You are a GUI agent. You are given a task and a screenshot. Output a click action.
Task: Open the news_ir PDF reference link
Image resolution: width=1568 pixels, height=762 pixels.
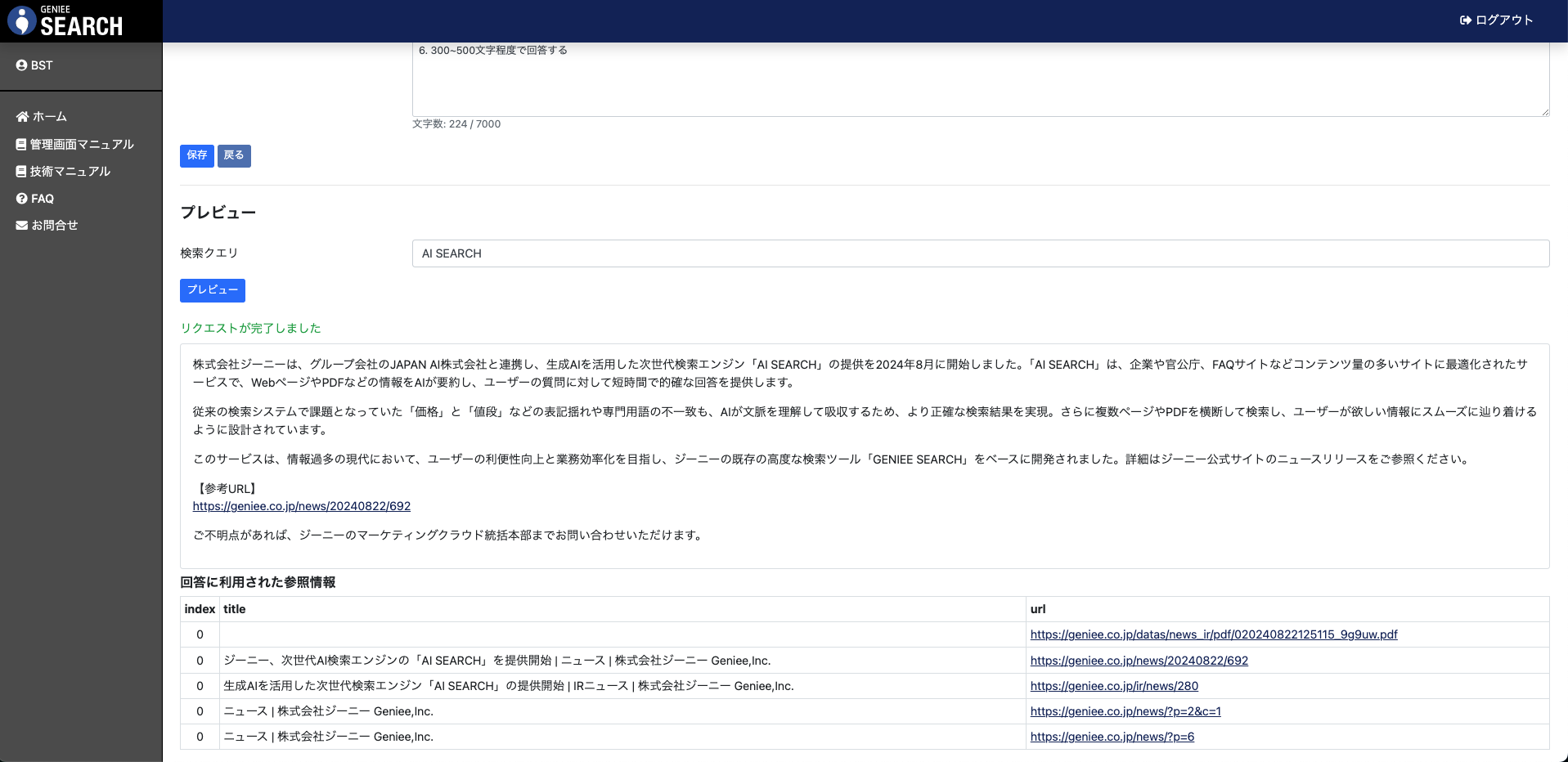[x=1214, y=634]
